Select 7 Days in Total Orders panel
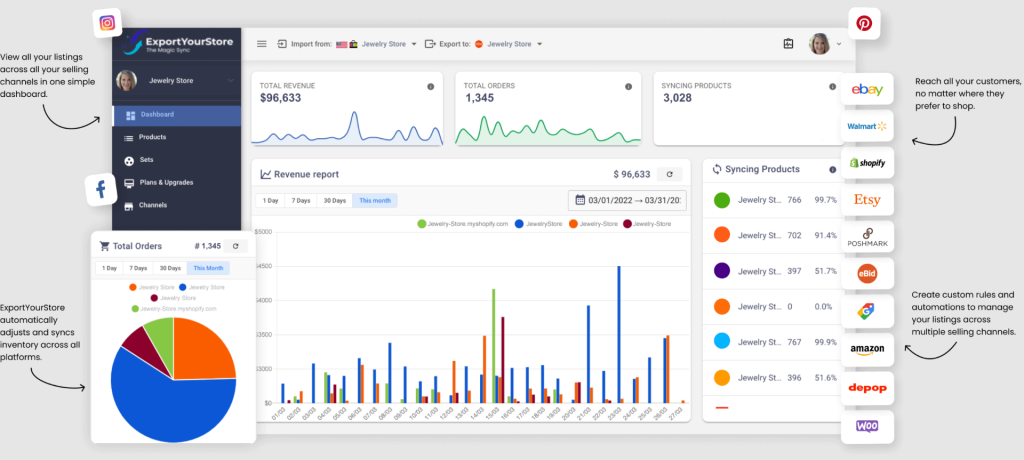This screenshot has height=460, width=1024. pyautogui.click(x=138, y=268)
